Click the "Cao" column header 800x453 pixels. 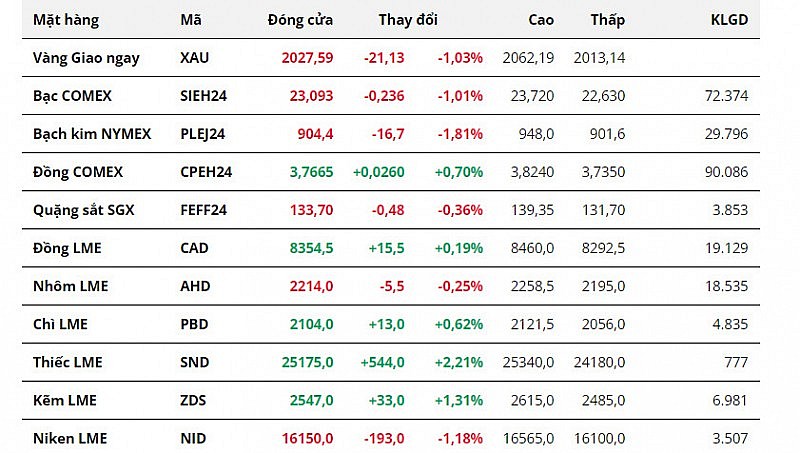540,20
